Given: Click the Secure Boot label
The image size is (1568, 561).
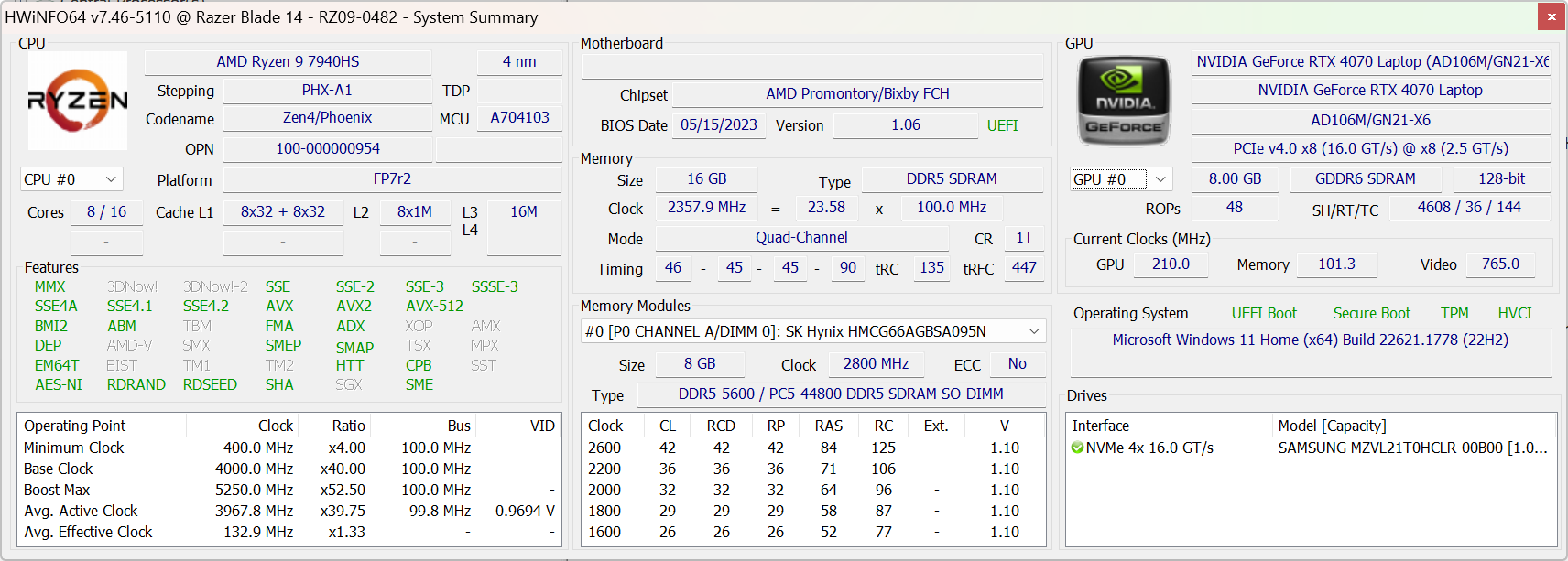Looking at the screenshot, I should click(1371, 313).
